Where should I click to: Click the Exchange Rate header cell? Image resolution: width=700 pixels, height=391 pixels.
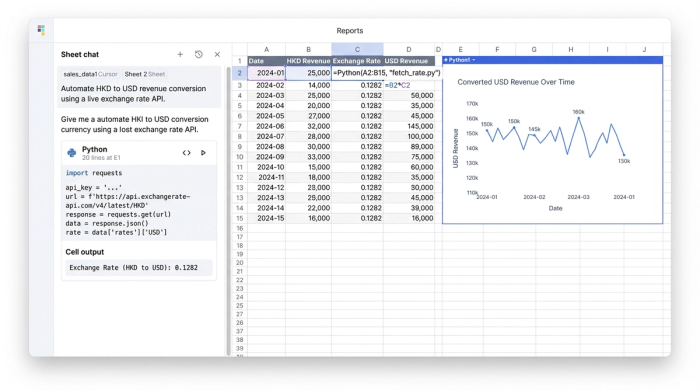(357, 61)
